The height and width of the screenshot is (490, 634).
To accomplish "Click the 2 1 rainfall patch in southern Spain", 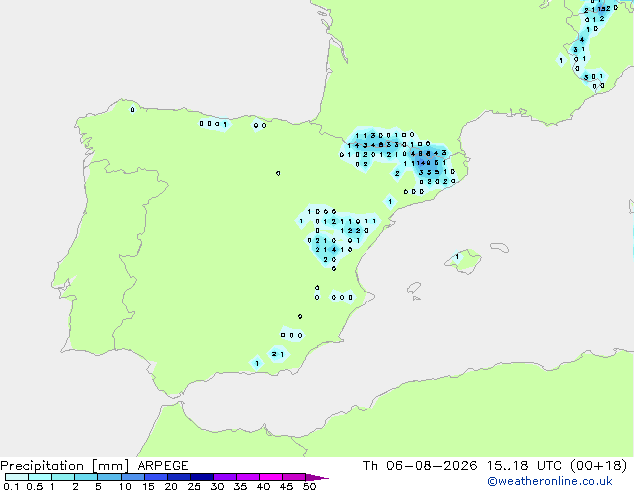I will click(x=278, y=354).
